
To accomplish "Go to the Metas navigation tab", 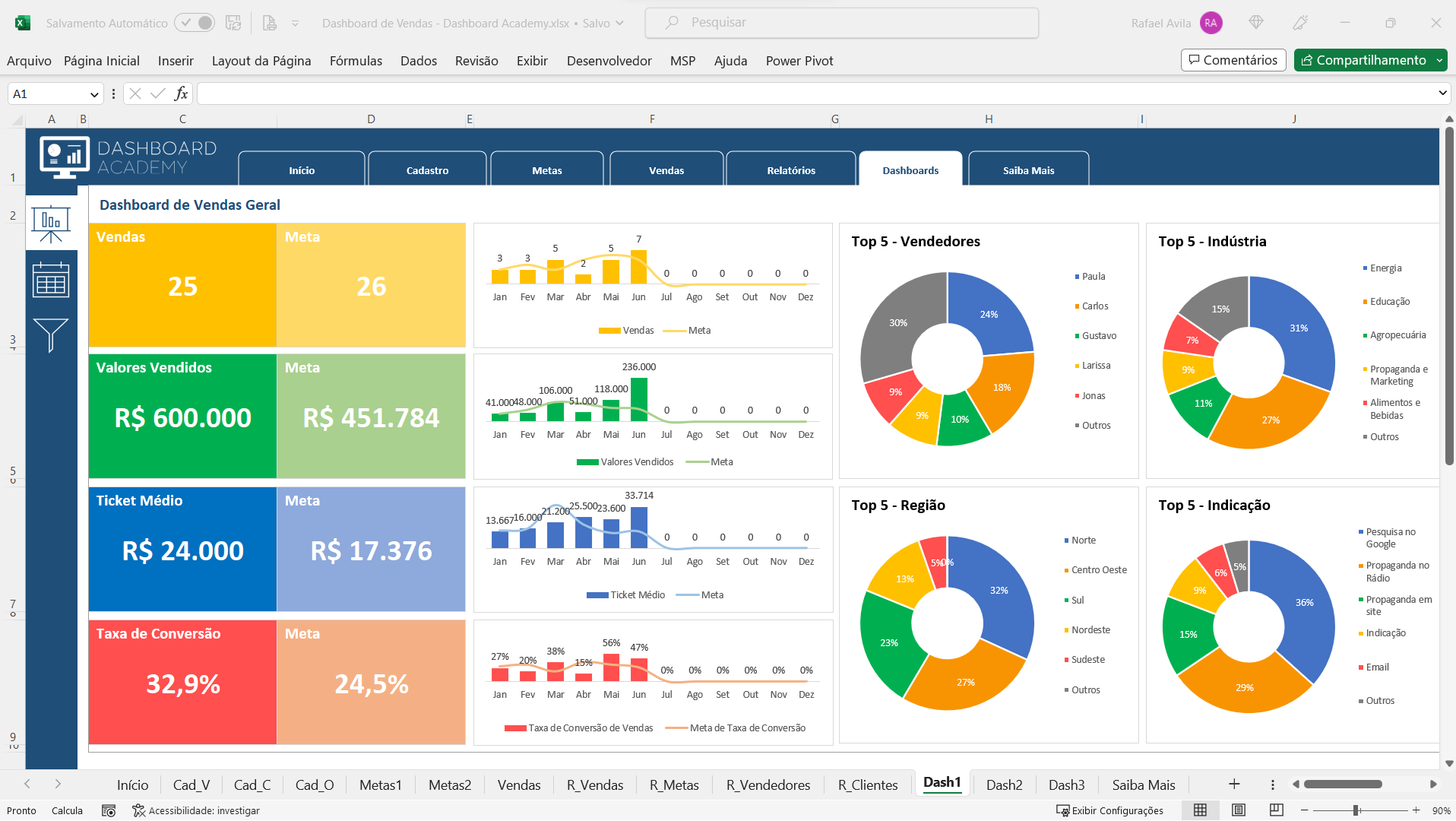I will pos(547,170).
